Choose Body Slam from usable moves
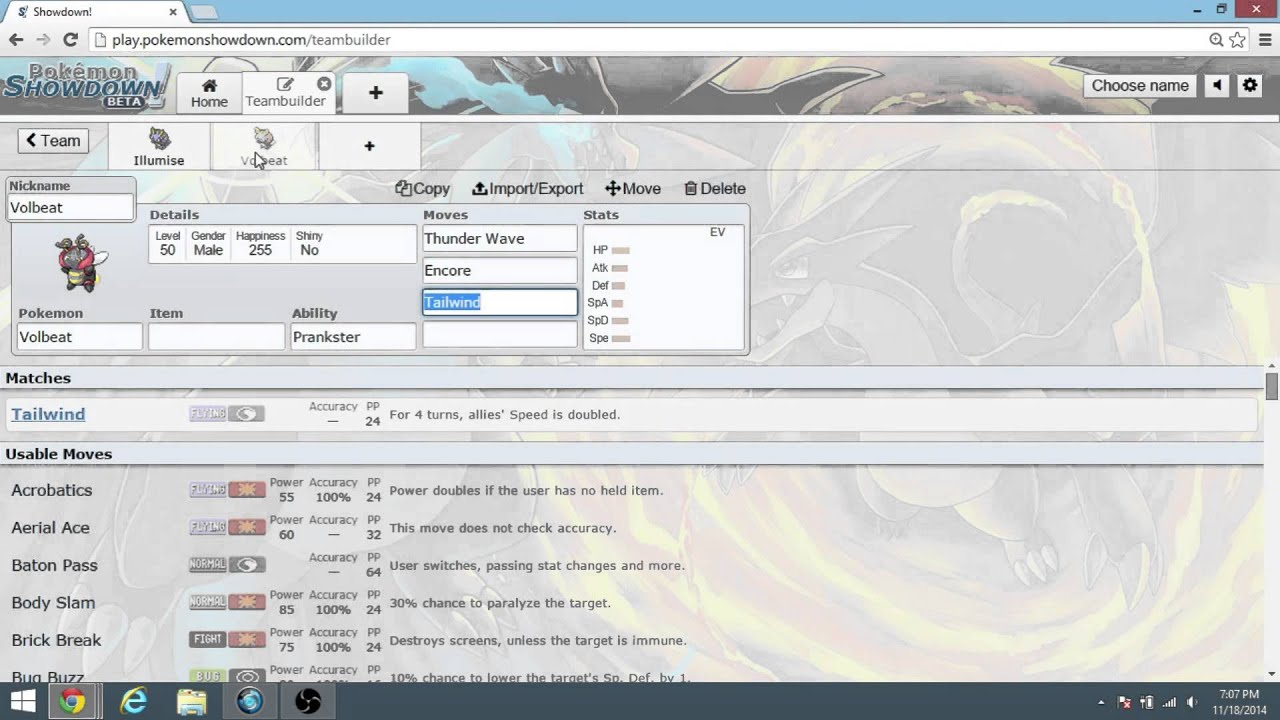This screenshot has height=720, width=1280. [x=53, y=603]
